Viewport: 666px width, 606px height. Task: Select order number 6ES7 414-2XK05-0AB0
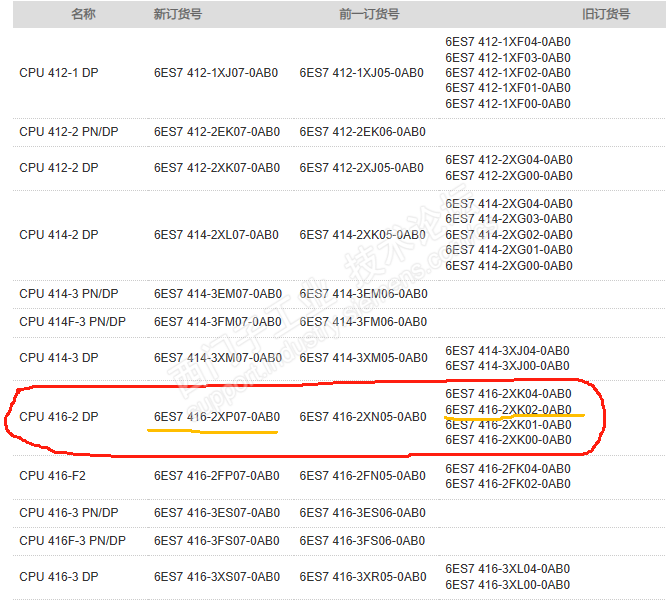point(362,235)
